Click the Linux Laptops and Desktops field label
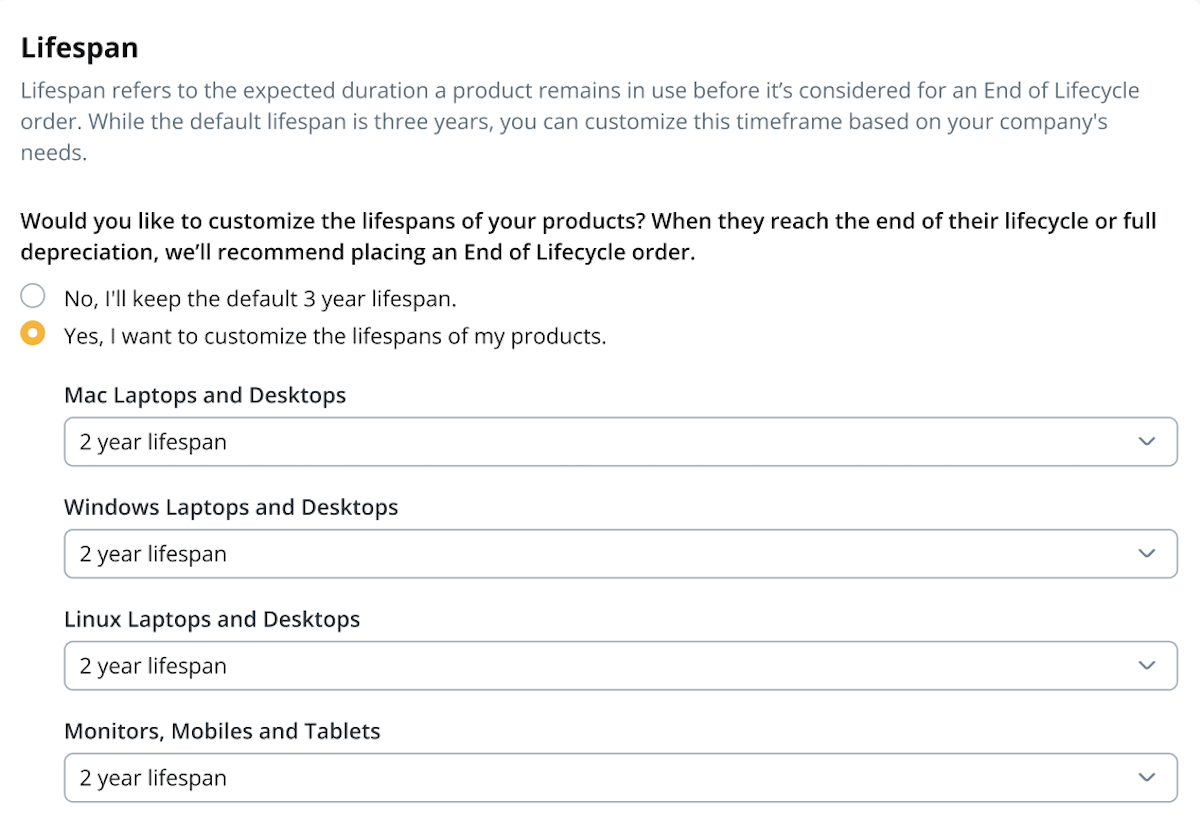 (212, 619)
